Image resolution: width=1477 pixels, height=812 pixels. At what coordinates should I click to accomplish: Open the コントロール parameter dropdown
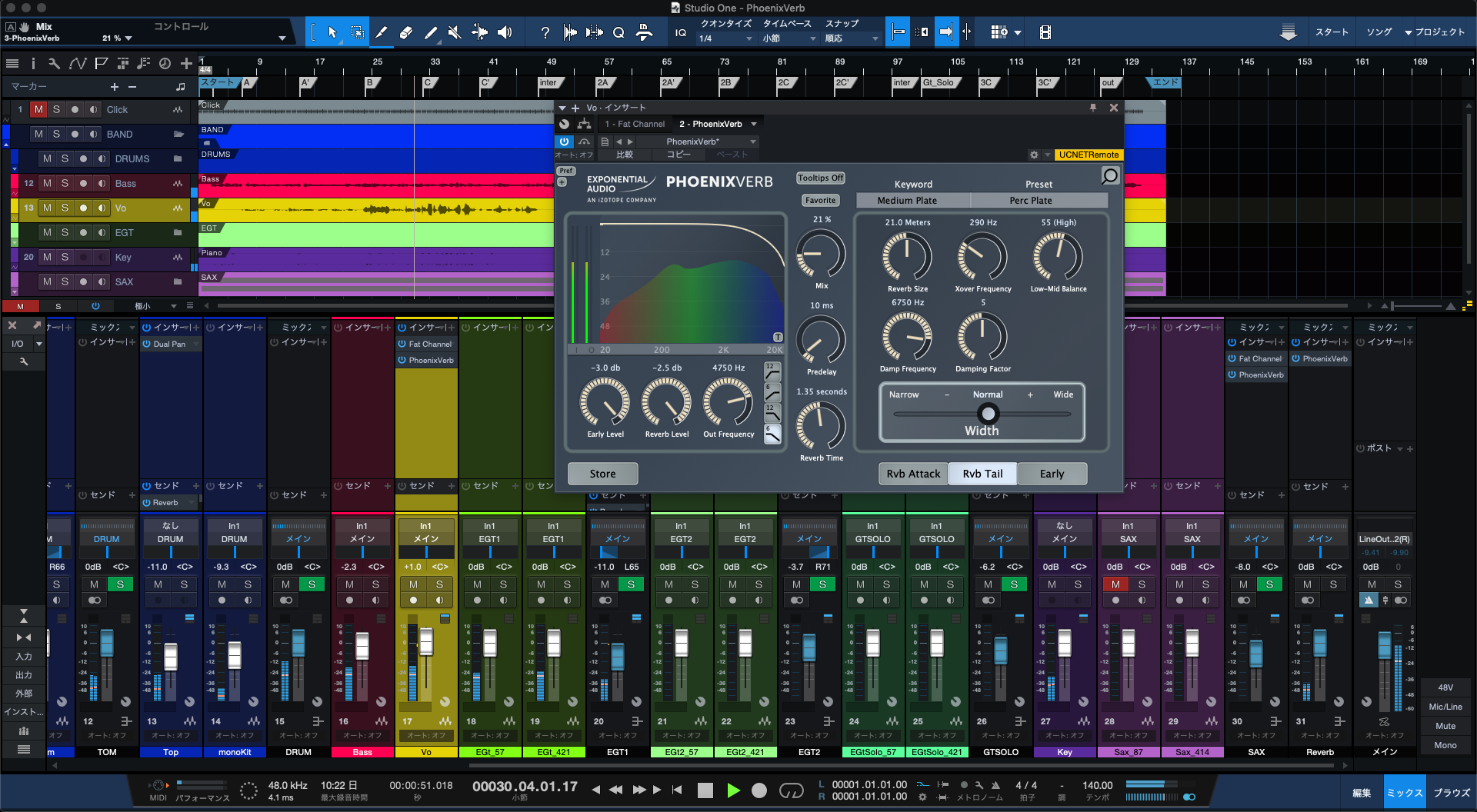(x=282, y=38)
